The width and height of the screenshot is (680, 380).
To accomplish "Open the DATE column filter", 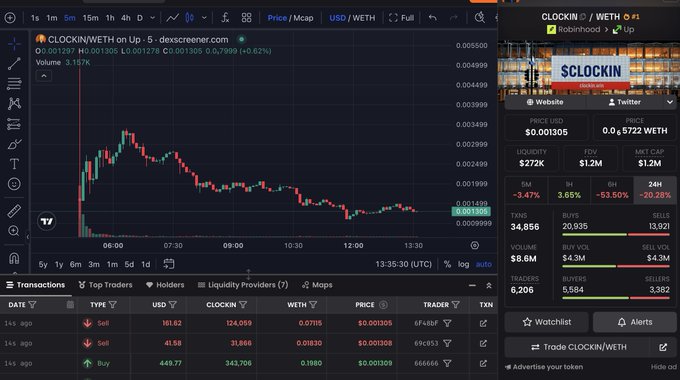I will (x=32, y=305).
